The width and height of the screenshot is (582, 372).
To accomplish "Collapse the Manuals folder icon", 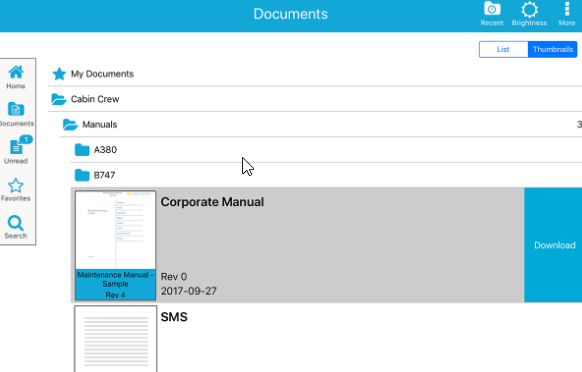I will point(70,124).
